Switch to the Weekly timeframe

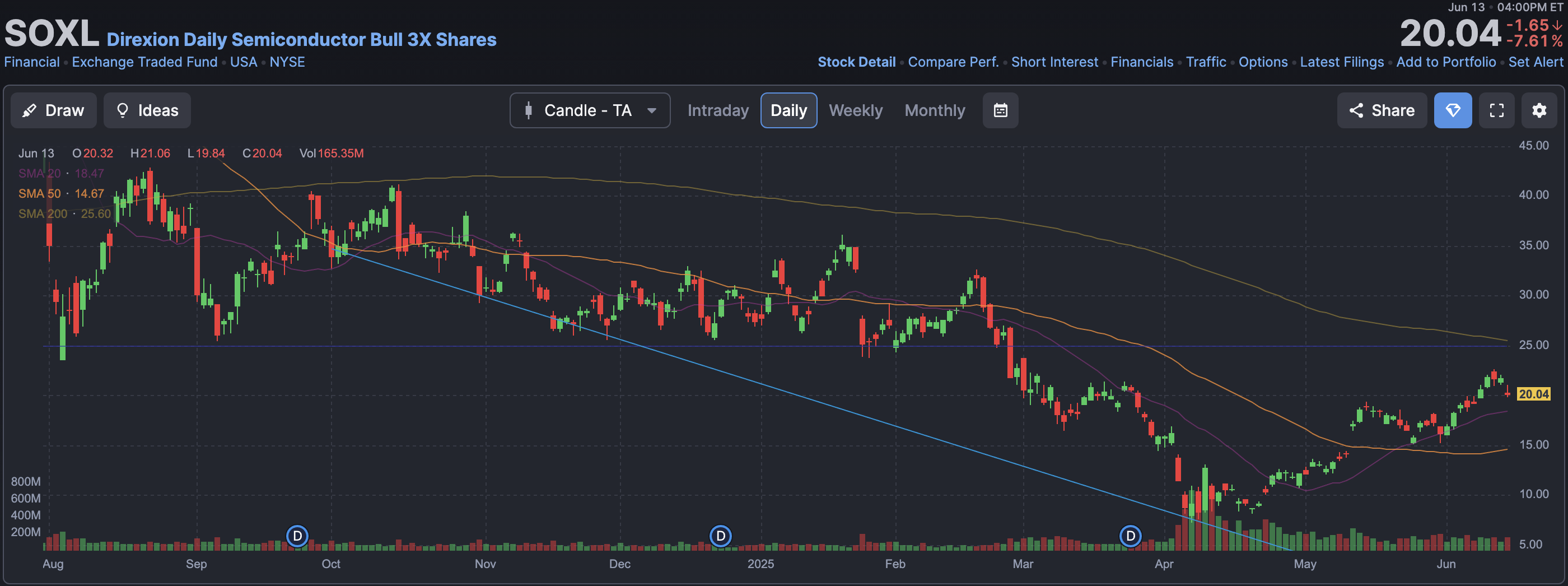tap(855, 110)
